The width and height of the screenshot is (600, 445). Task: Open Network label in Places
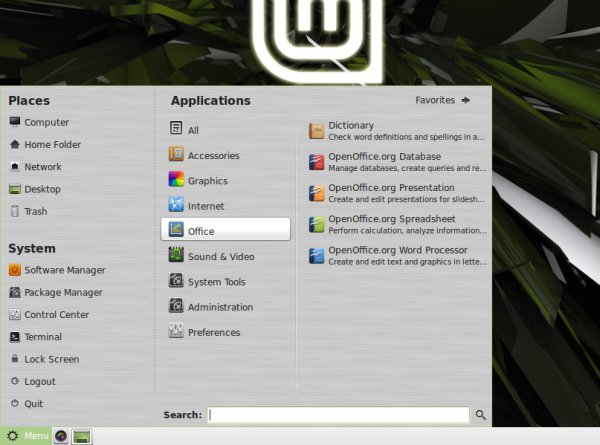(43, 167)
